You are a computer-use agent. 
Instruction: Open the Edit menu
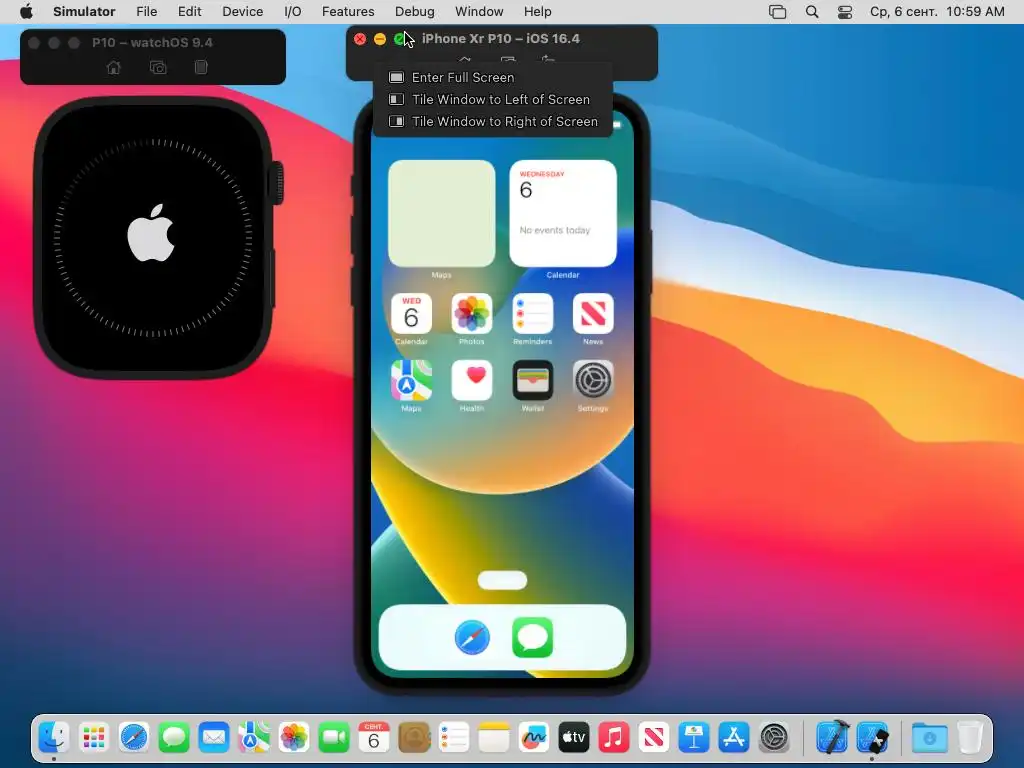tap(189, 11)
